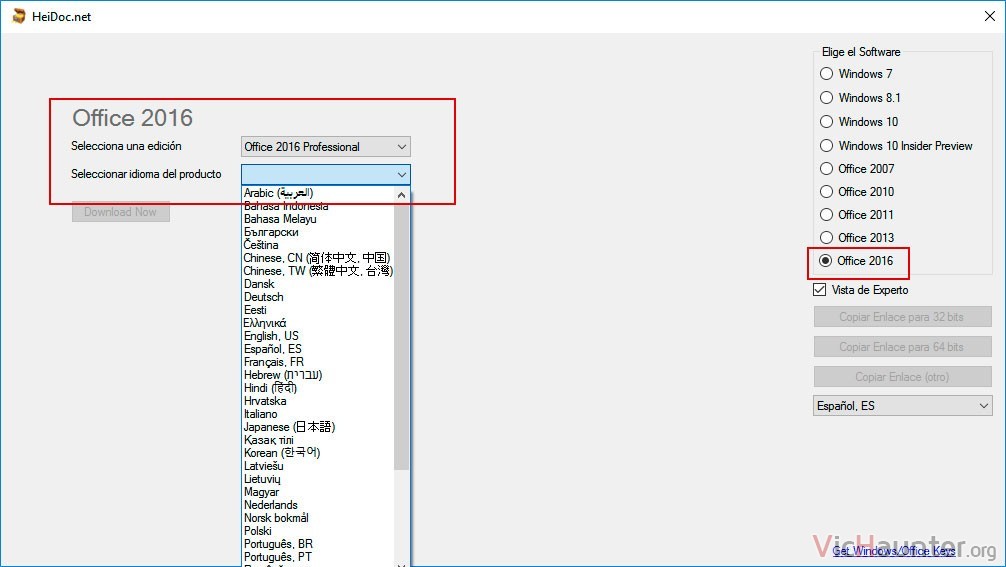
Task: Click the Download Now button
Action: (121, 212)
